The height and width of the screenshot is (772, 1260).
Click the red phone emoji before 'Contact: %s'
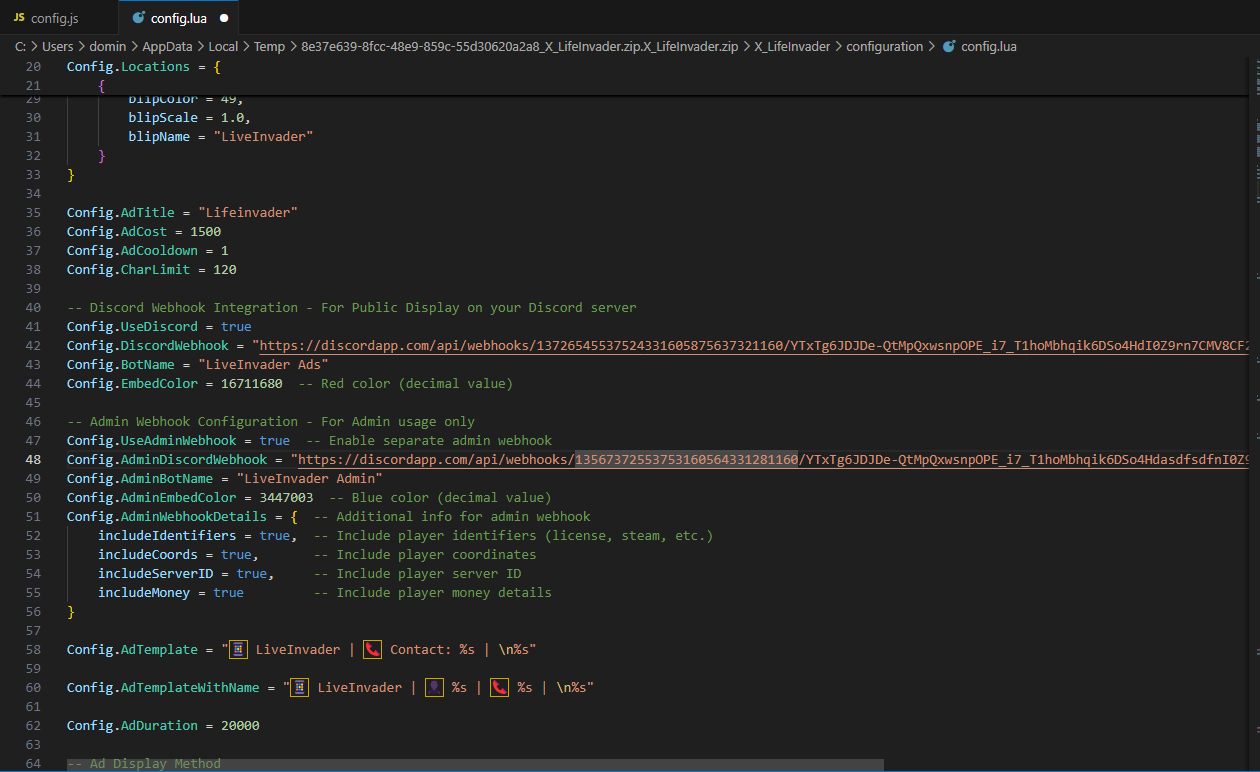coord(372,650)
